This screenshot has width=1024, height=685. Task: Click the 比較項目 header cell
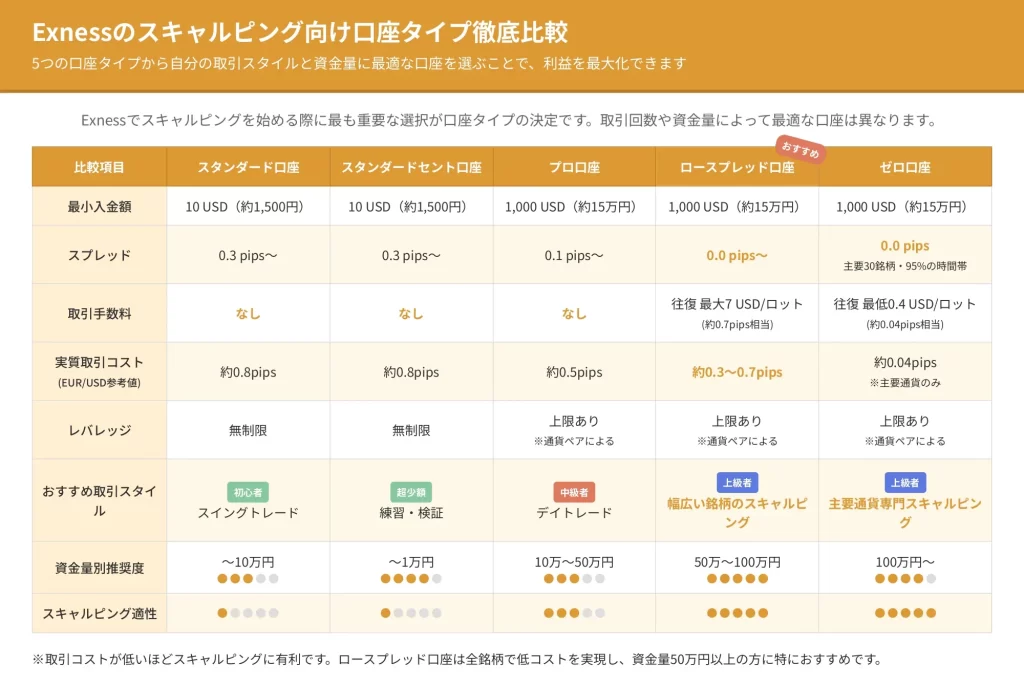[x=99, y=167]
